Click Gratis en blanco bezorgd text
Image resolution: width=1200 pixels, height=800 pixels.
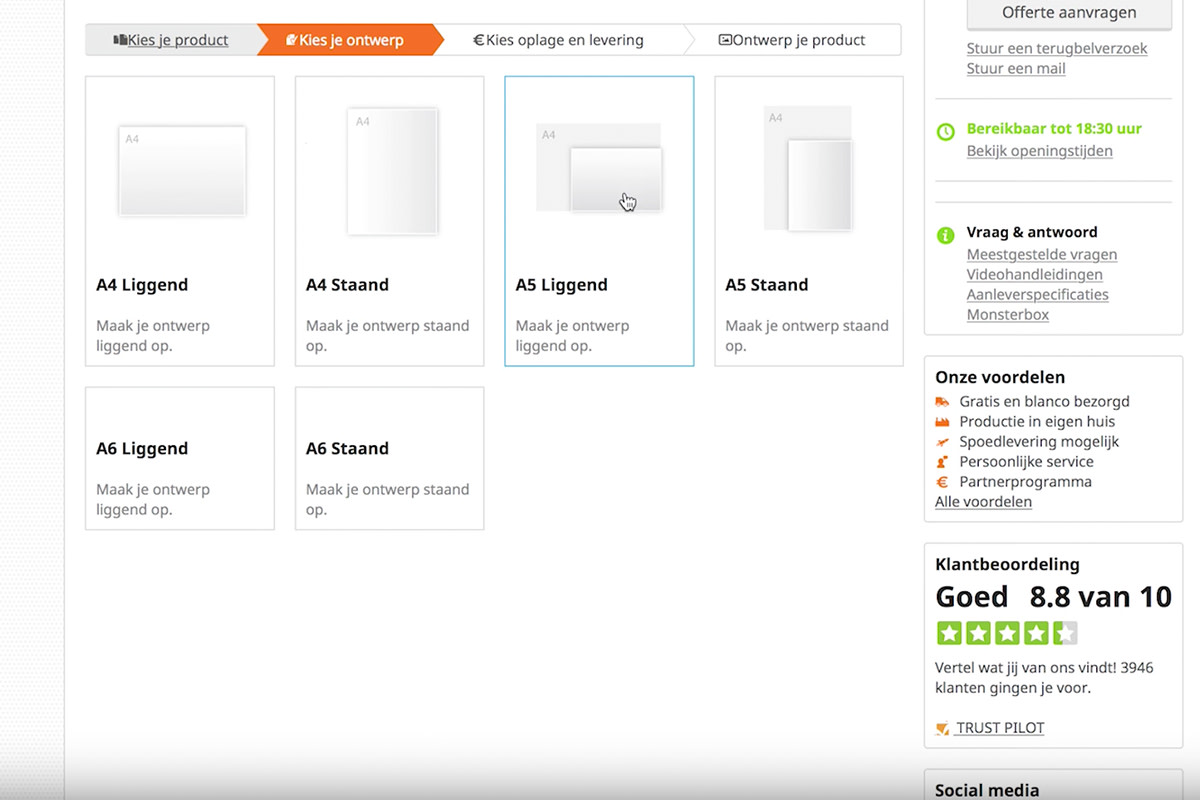point(1044,401)
